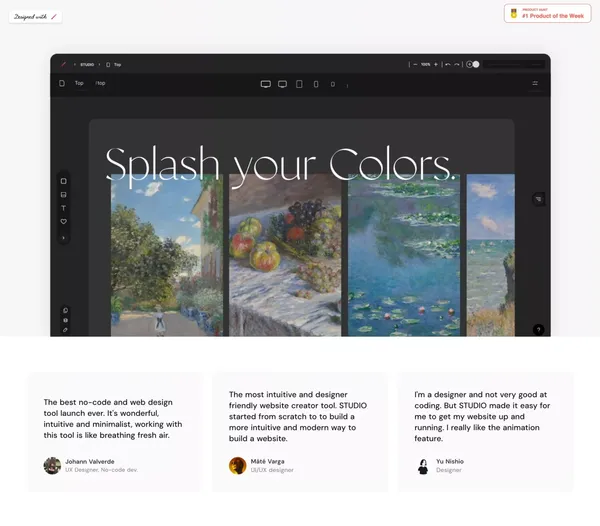This screenshot has width=600, height=526.
Task: Open the chat comments icon at the lower left
Action: point(65,310)
